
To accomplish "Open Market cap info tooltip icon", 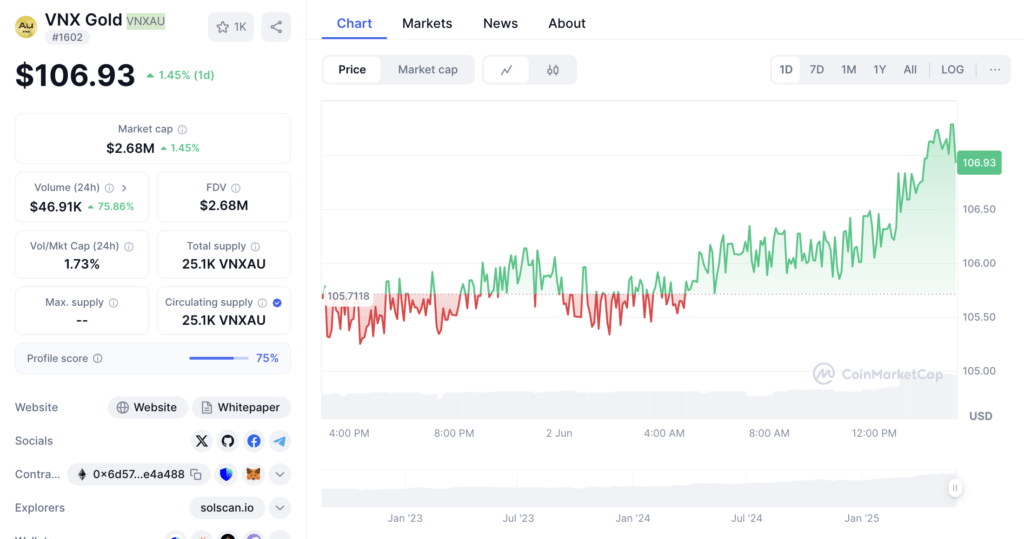I will (x=182, y=129).
